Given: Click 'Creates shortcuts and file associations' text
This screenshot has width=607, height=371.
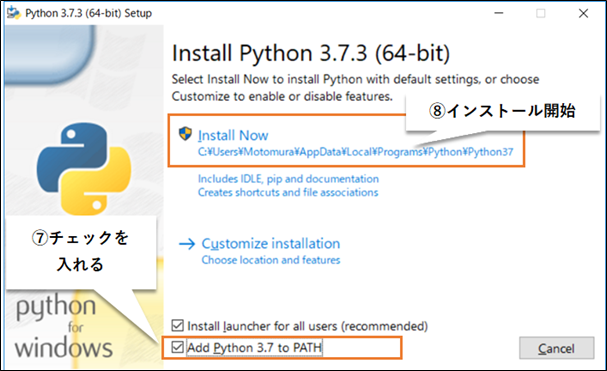Looking at the screenshot, I should pyautogui.click(x=288, y=192).
